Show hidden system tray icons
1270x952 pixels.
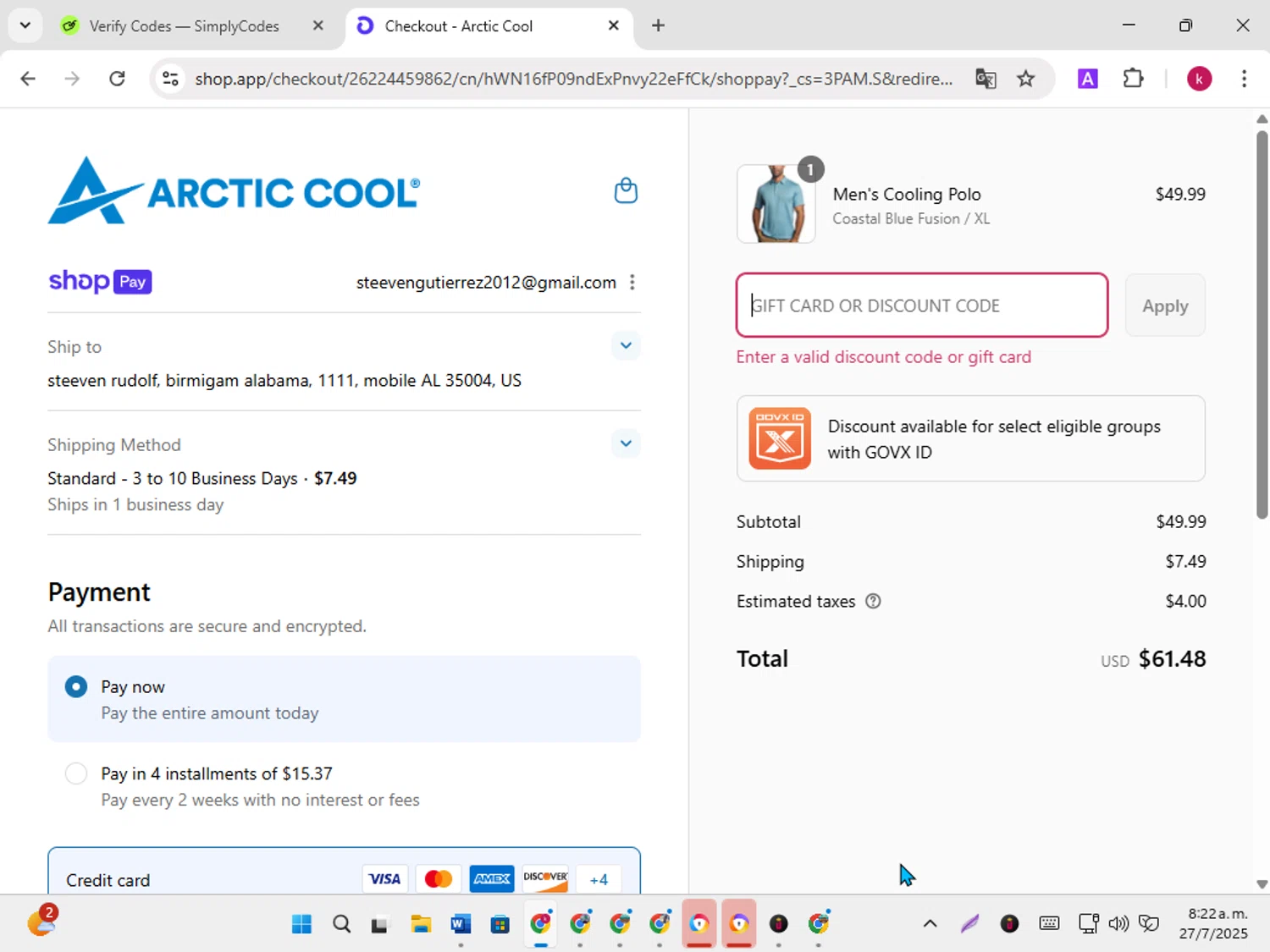[930, 923]
